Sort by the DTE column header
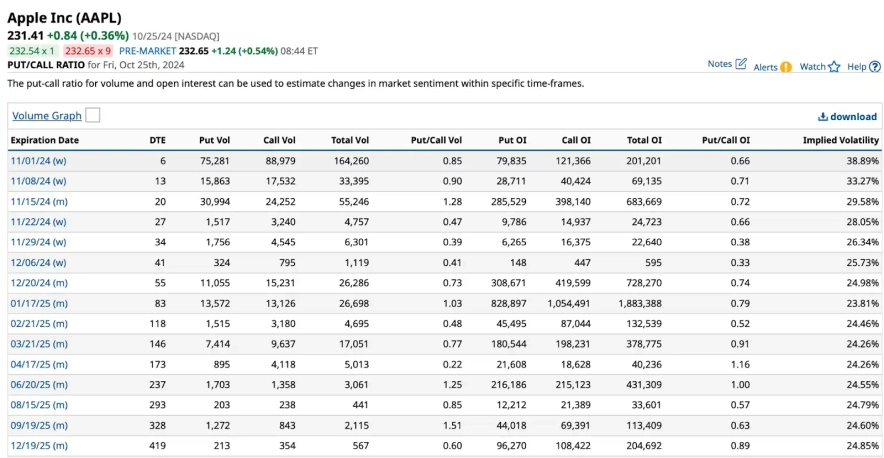884x458 pixels. pos(157,140)
